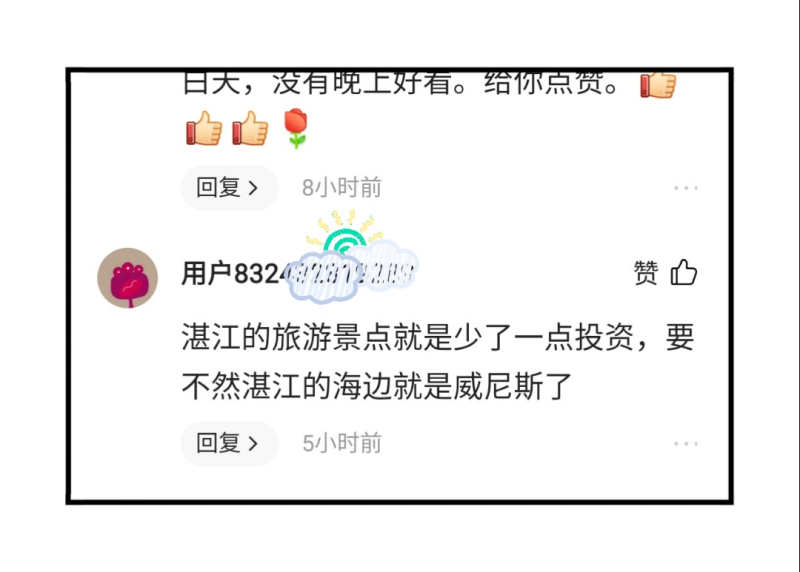Viewport: 800px width, 572px height.
Task: Click the 回复 button for the 5小时前 comment
Action: (229, 443)
